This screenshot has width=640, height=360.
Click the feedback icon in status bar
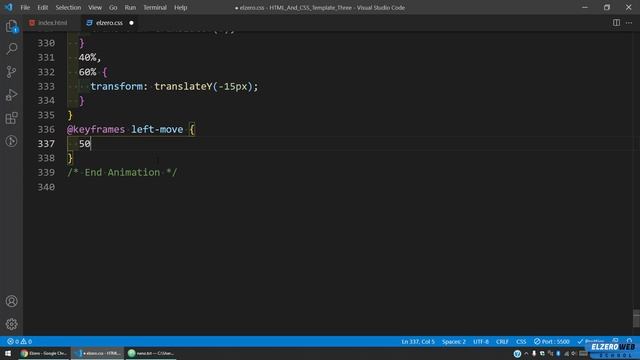point(615,340)
